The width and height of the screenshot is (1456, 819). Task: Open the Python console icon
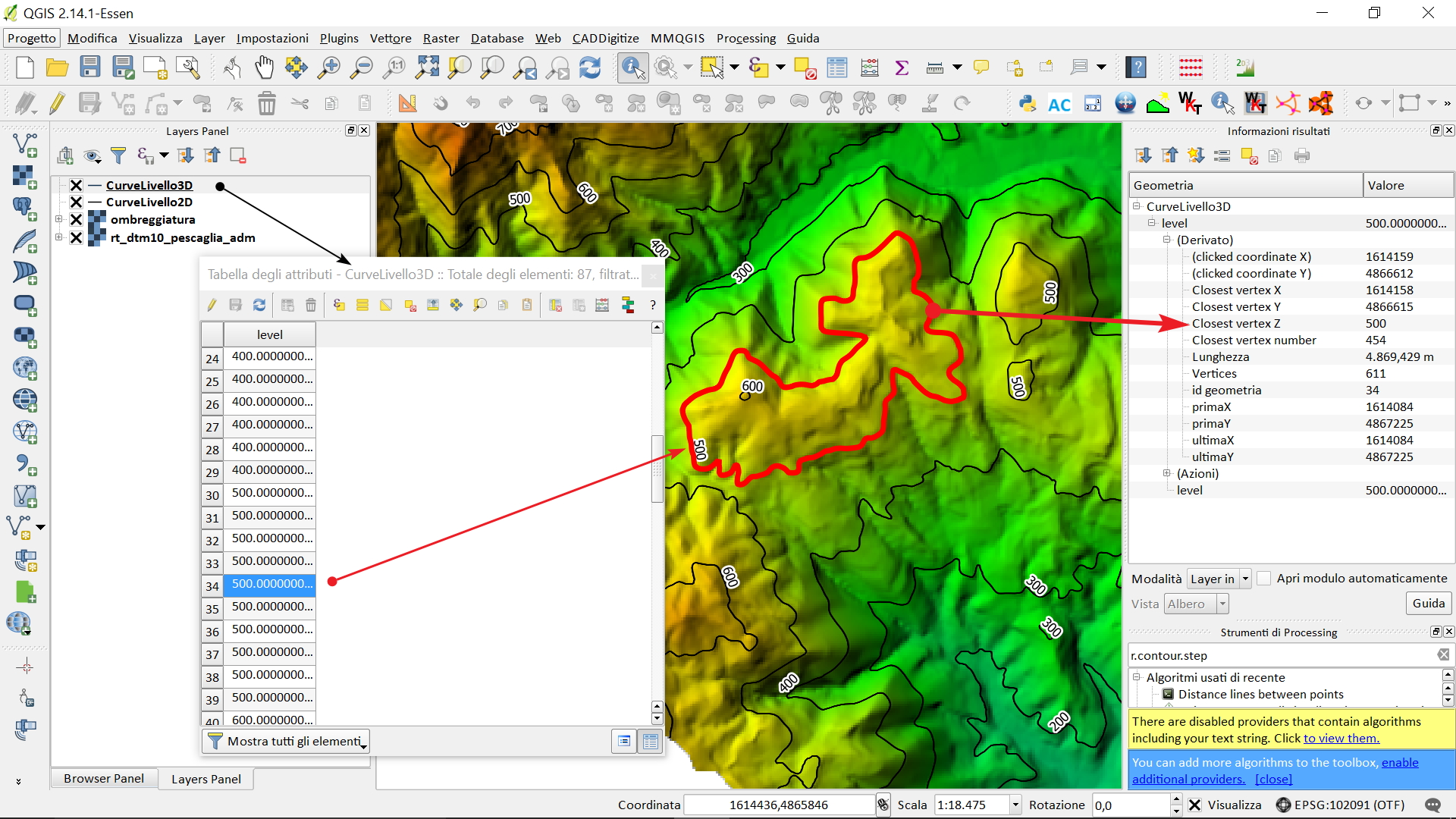(1028, 104)
